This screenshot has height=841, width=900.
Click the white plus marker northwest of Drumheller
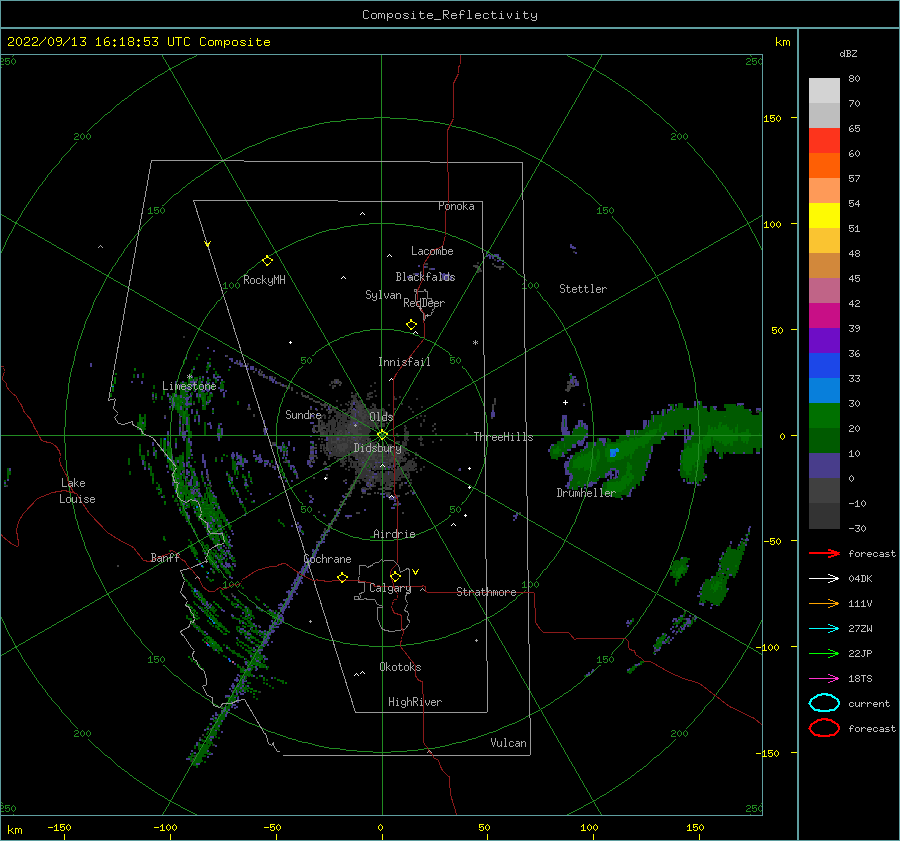click(x=565, y=402)
